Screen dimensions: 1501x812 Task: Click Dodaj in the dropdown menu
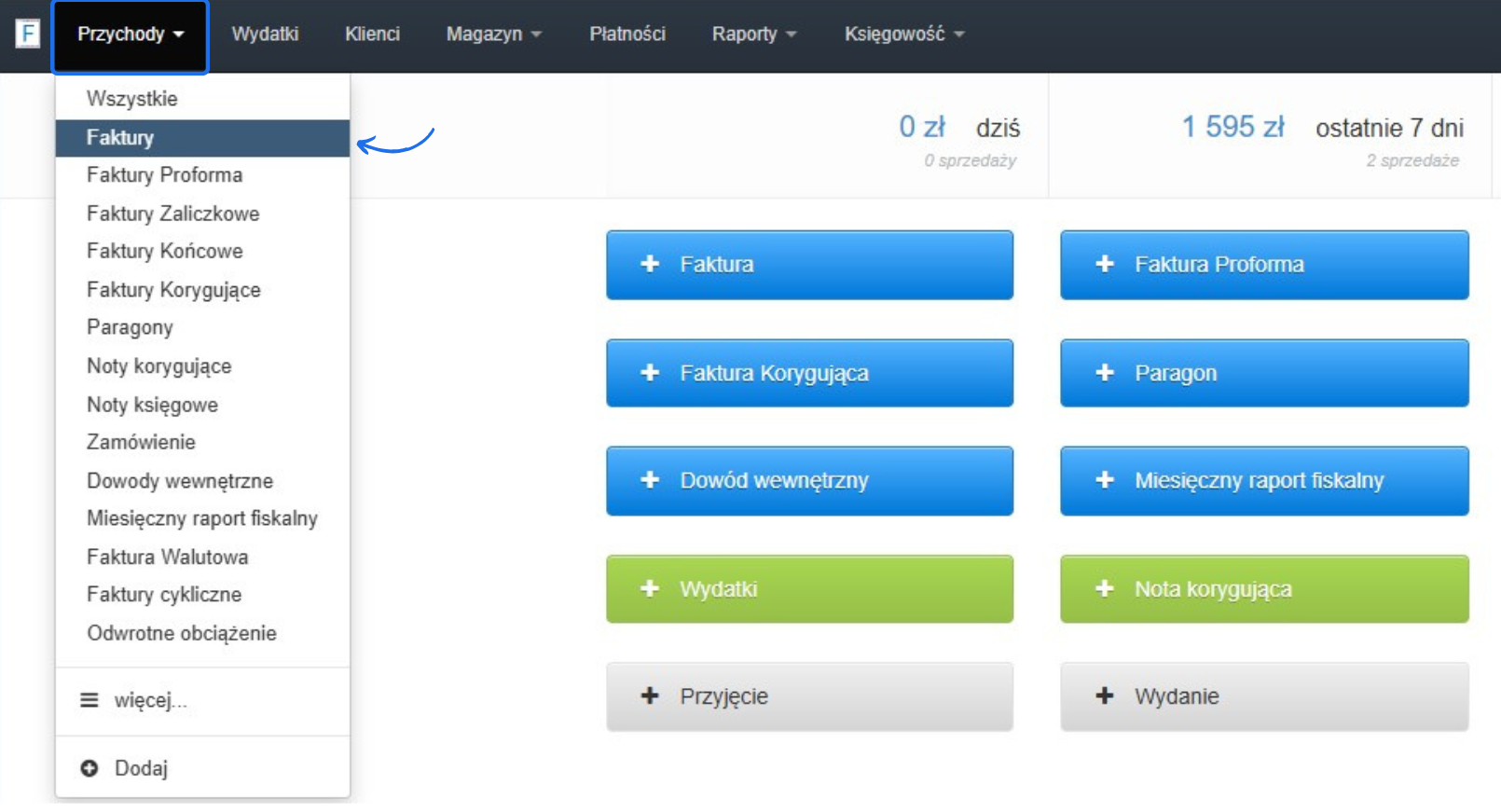point(202,768)
